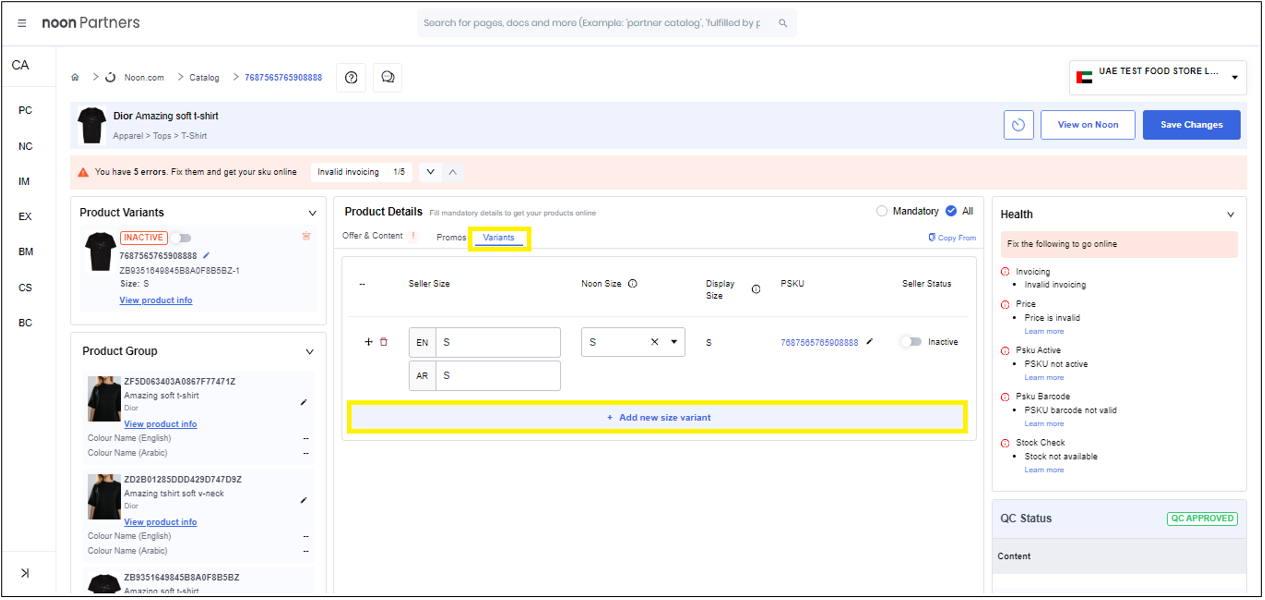Click the product thumbnail for ZF5D063403A0867F77471Z
The image size is (1265, 600).
104,398
